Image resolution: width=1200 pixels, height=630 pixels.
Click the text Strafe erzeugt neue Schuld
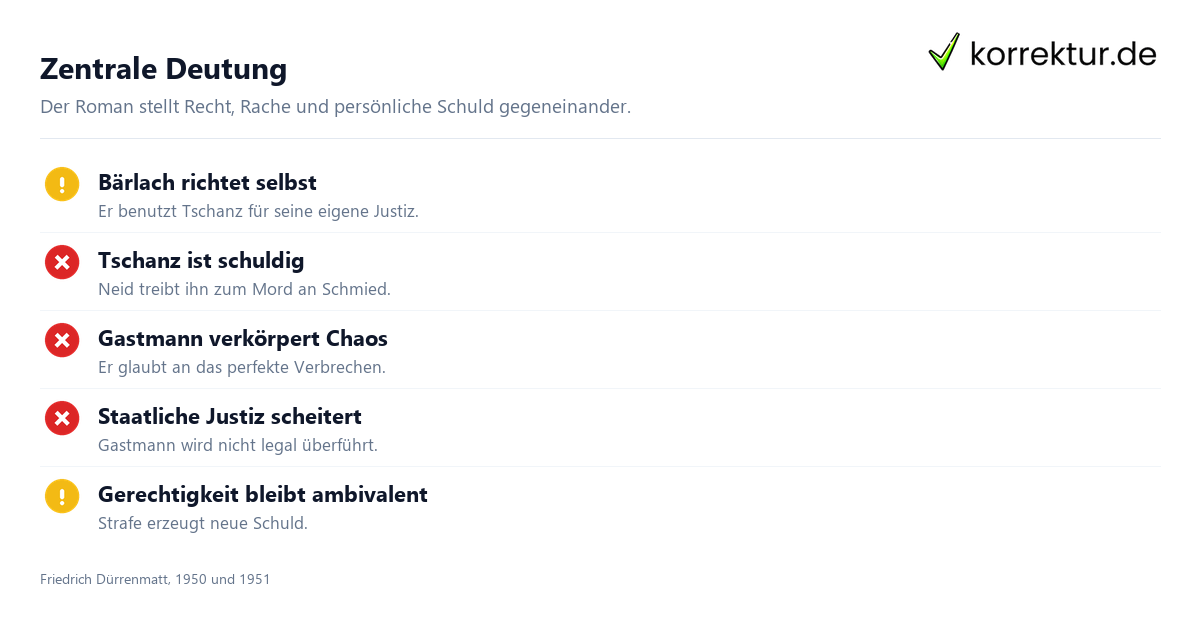tap(203, 523)
